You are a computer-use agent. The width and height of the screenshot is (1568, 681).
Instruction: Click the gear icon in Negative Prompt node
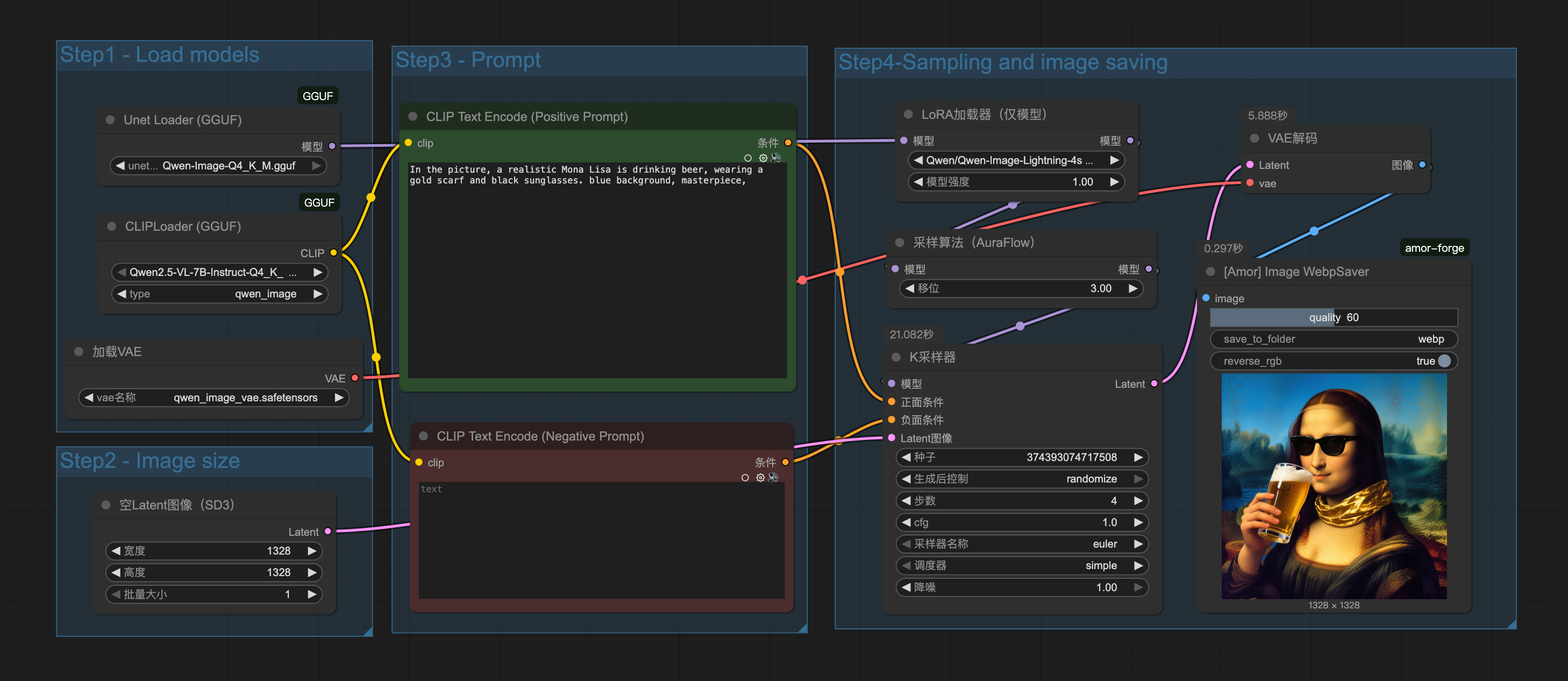pos(760,478)
